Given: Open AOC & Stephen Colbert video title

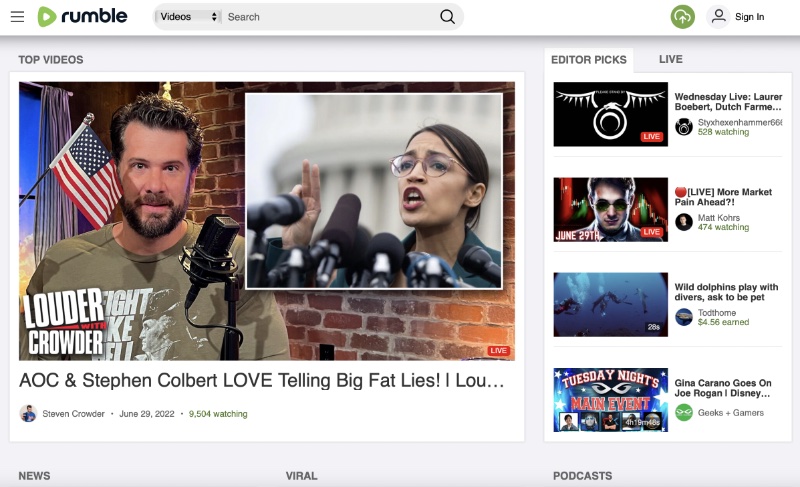Looking at the screenshot, I should [262, 380].
